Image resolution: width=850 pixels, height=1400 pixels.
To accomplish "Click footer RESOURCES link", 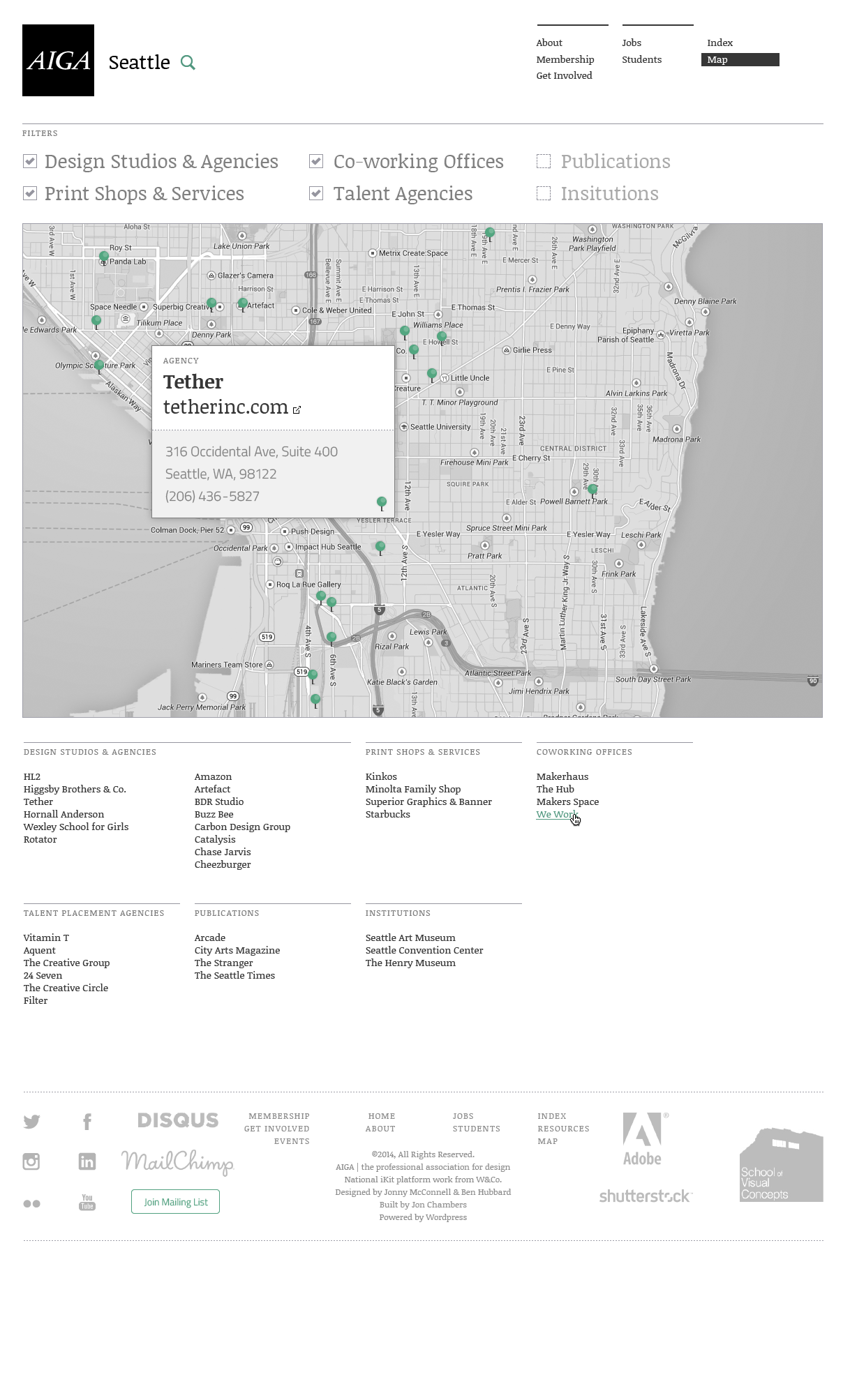I will (563, 1129).
